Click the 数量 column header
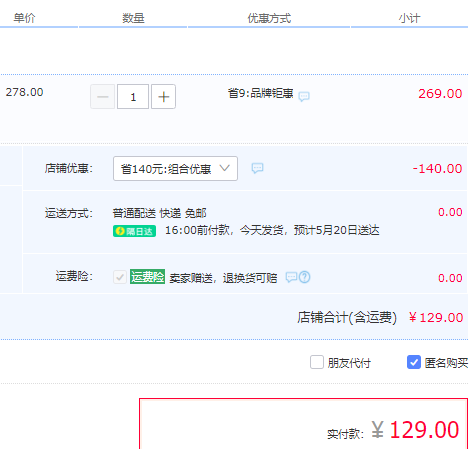This screenshot has width=475, height=449. click(x=133, y=18)
